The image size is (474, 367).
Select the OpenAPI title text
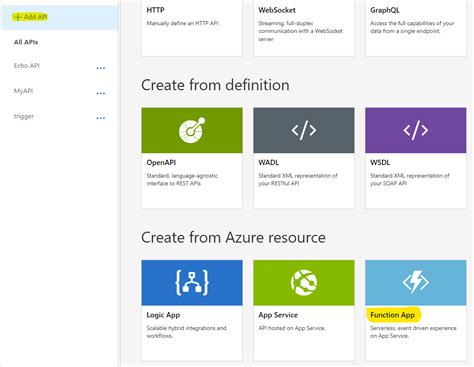click(x=161, y=162)
